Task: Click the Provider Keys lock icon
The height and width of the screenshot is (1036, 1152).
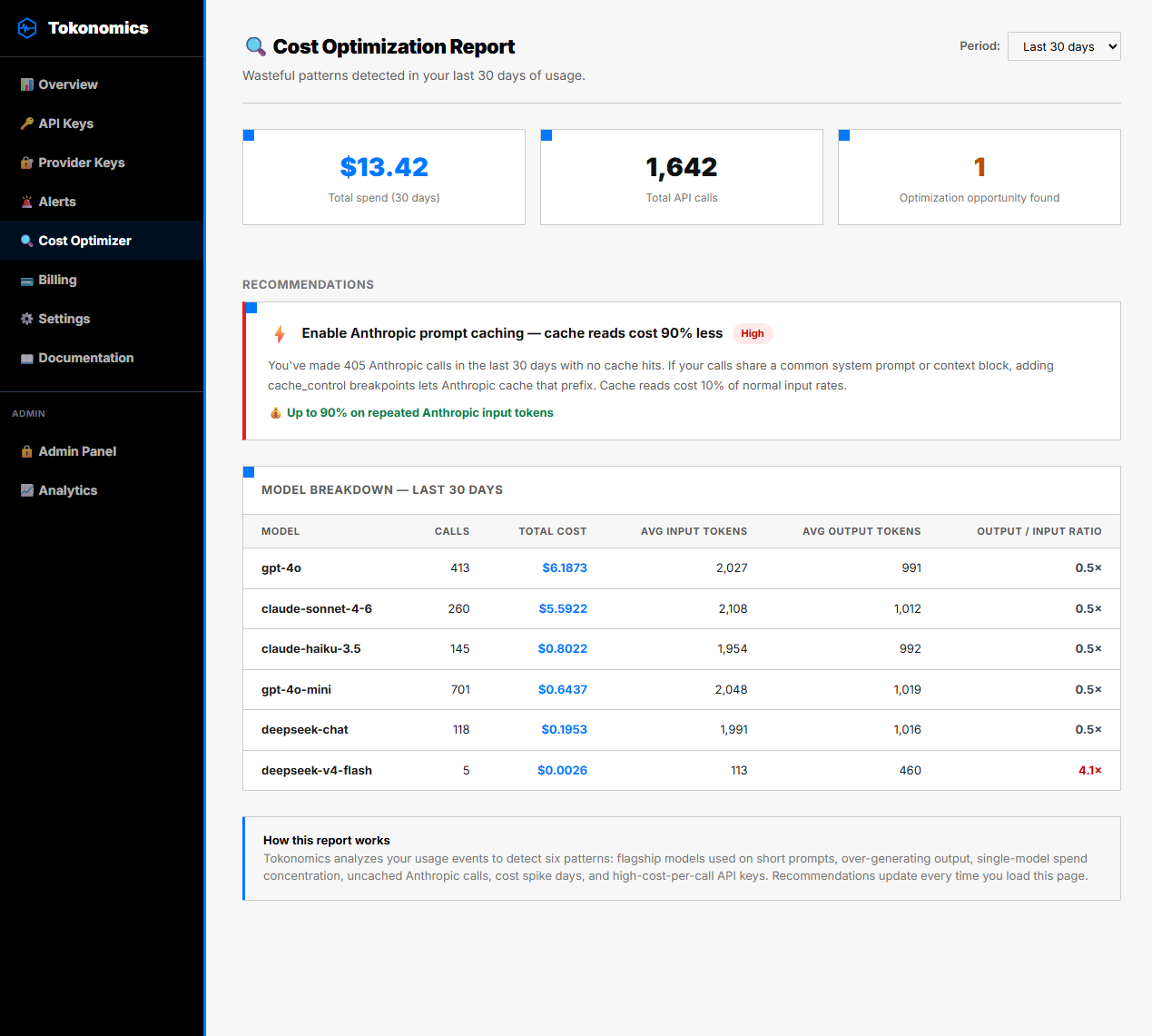Action: [x=27, y=163]
